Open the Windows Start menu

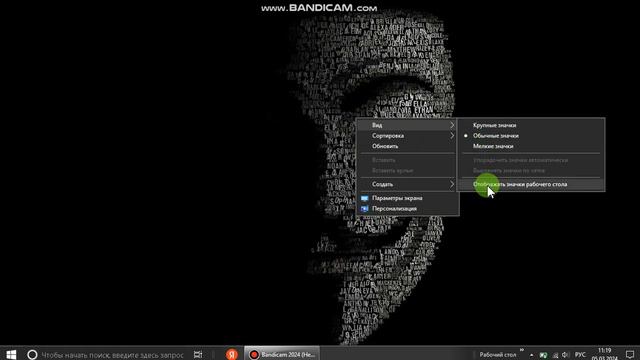point(11,354)
